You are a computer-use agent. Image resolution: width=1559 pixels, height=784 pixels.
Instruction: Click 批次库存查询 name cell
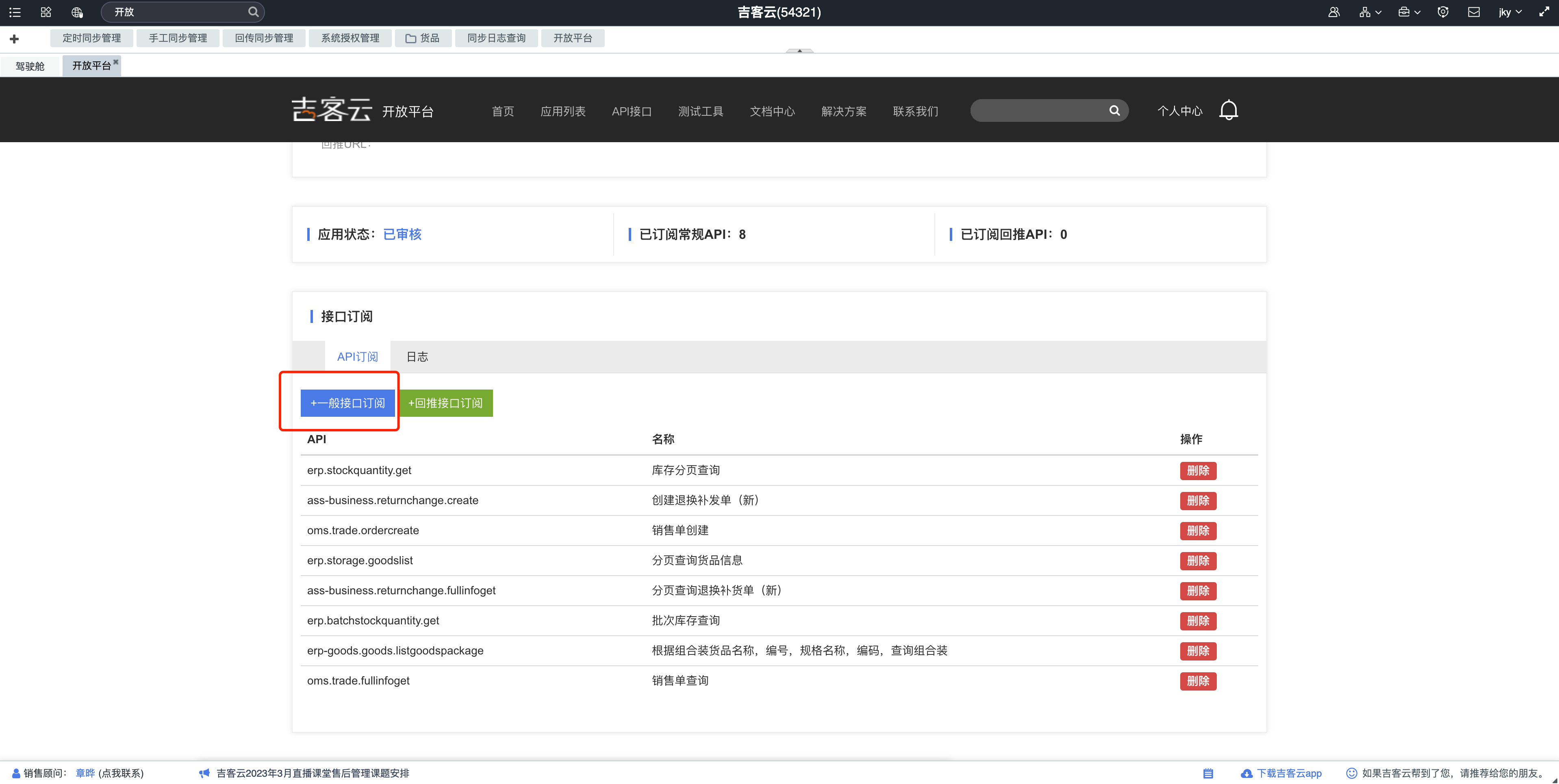686,621
